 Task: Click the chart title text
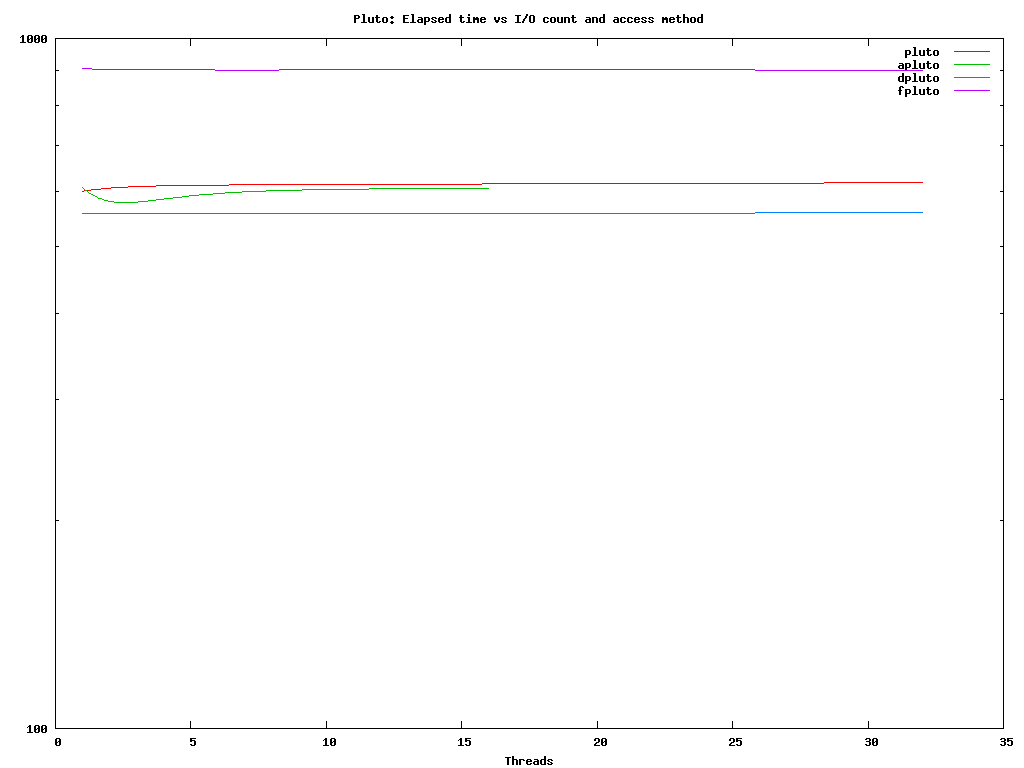[528, 19]
